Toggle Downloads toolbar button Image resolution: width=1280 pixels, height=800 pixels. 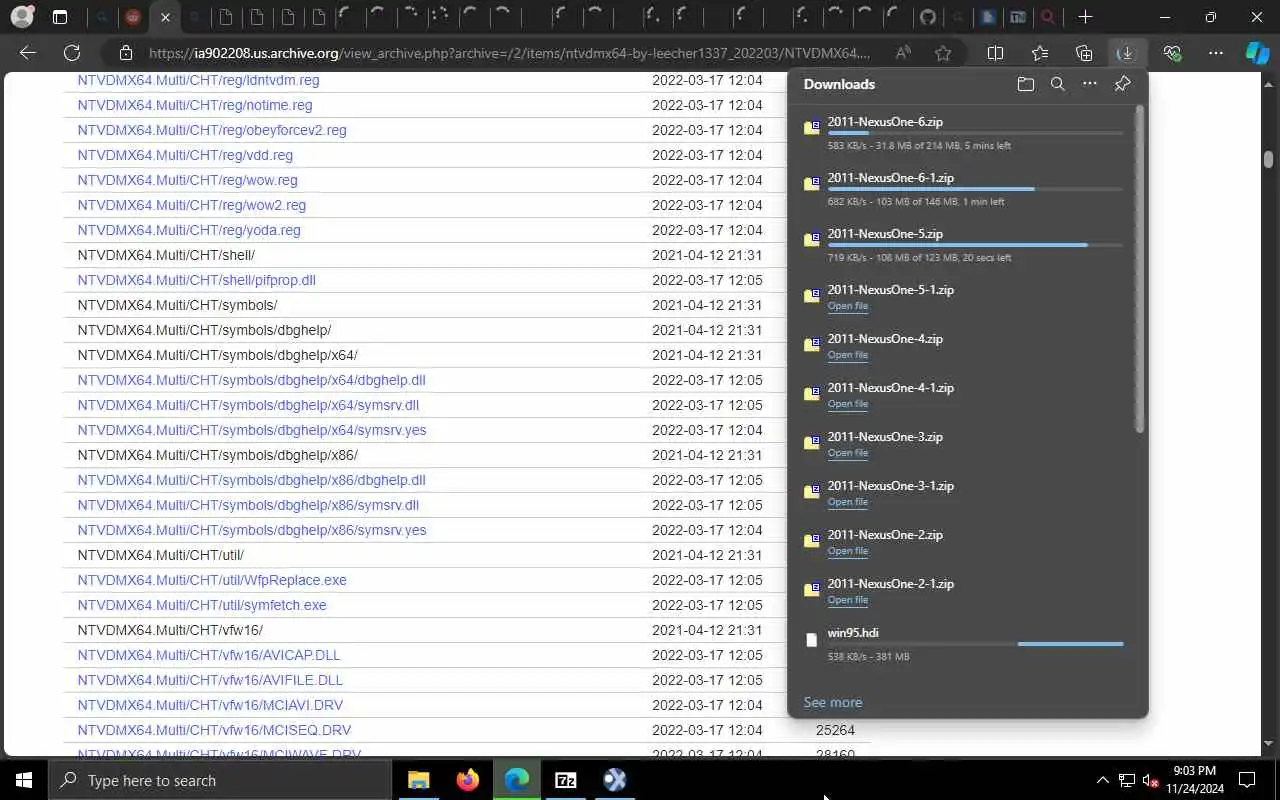(x=1126, y=53)
